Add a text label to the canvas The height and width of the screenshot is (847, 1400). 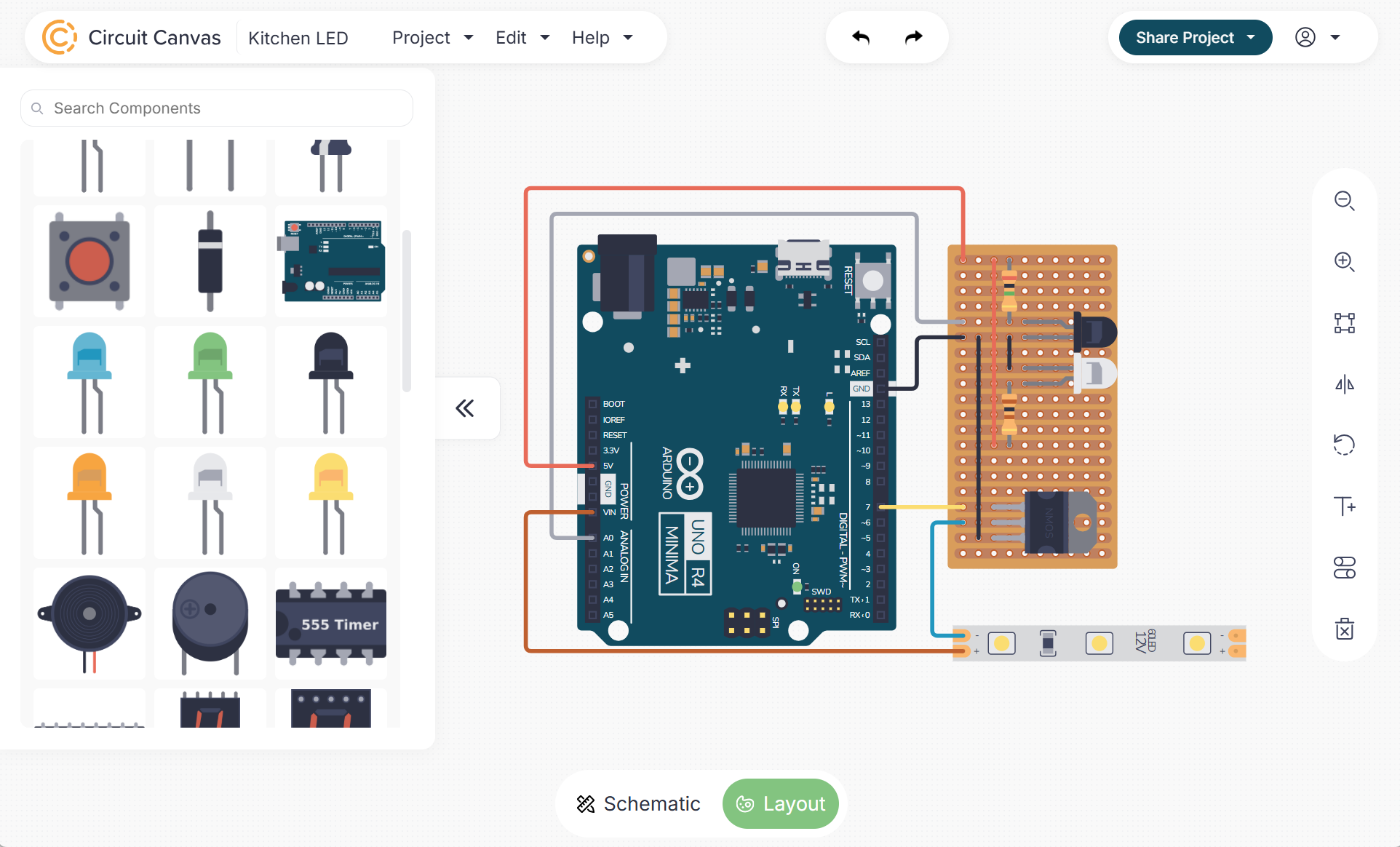[x=1345, y=506]
